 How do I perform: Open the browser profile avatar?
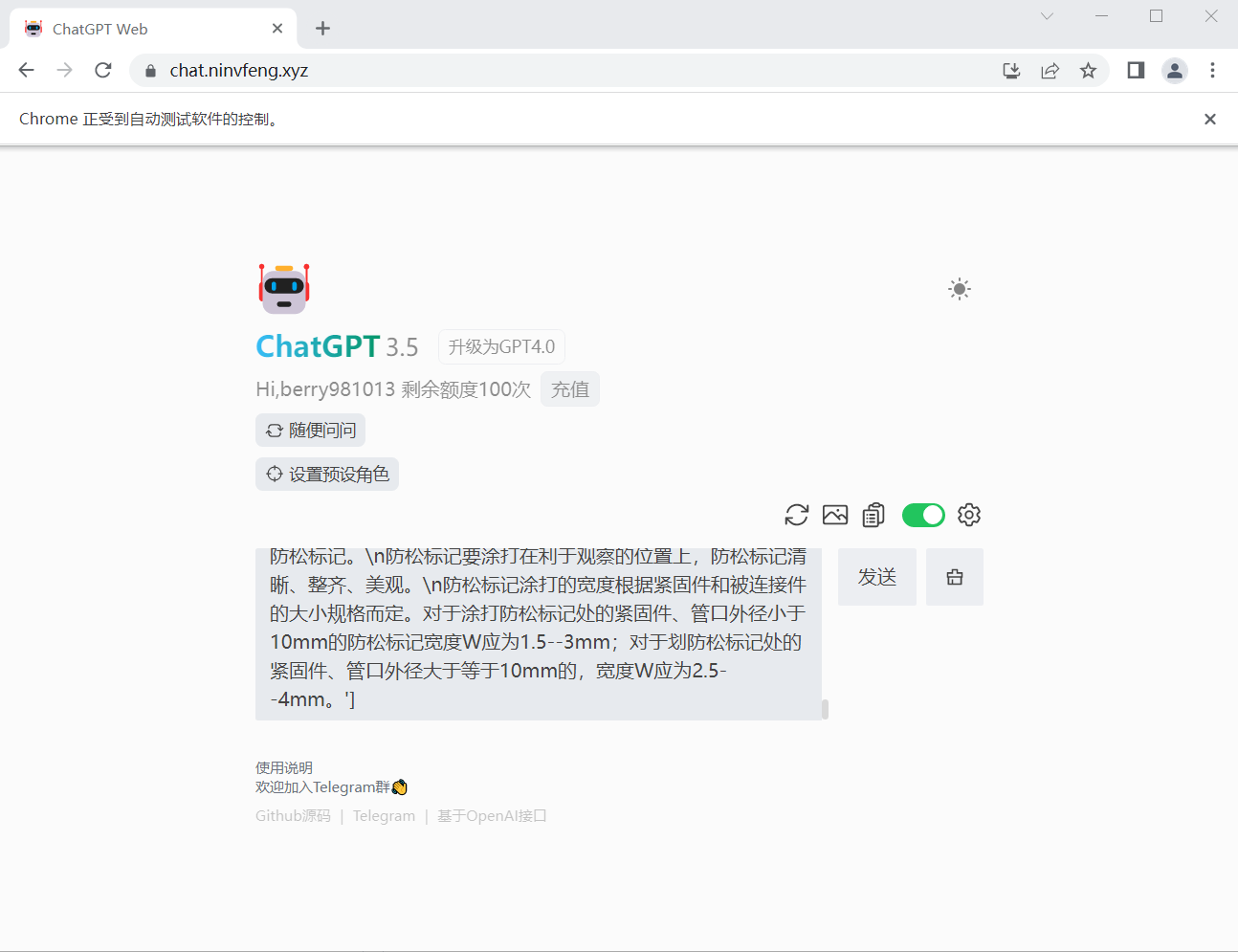click(1175, 70)
